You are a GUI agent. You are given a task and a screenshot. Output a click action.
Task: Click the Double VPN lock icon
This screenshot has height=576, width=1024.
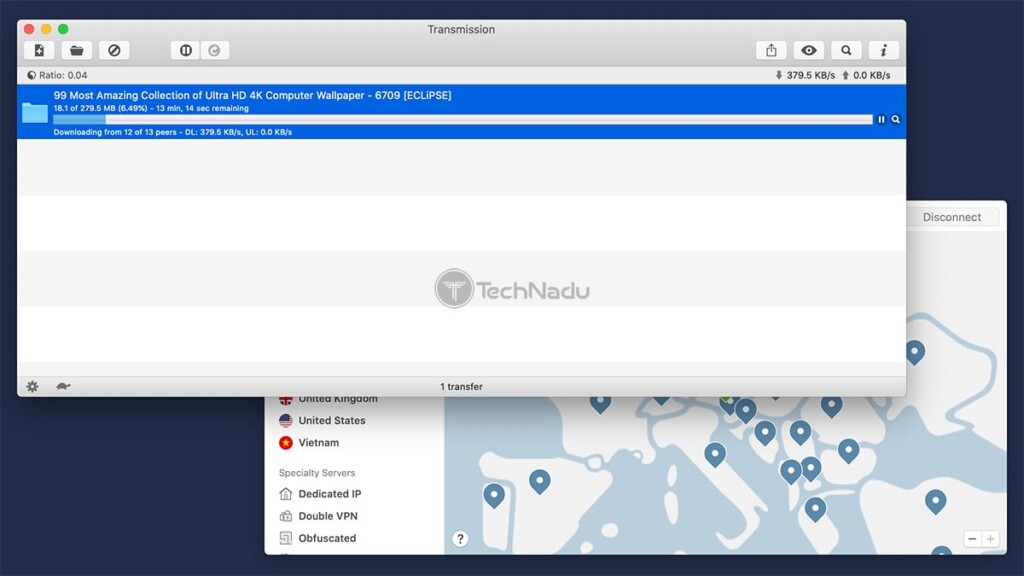pyautogui.click(x=285, y=516)
